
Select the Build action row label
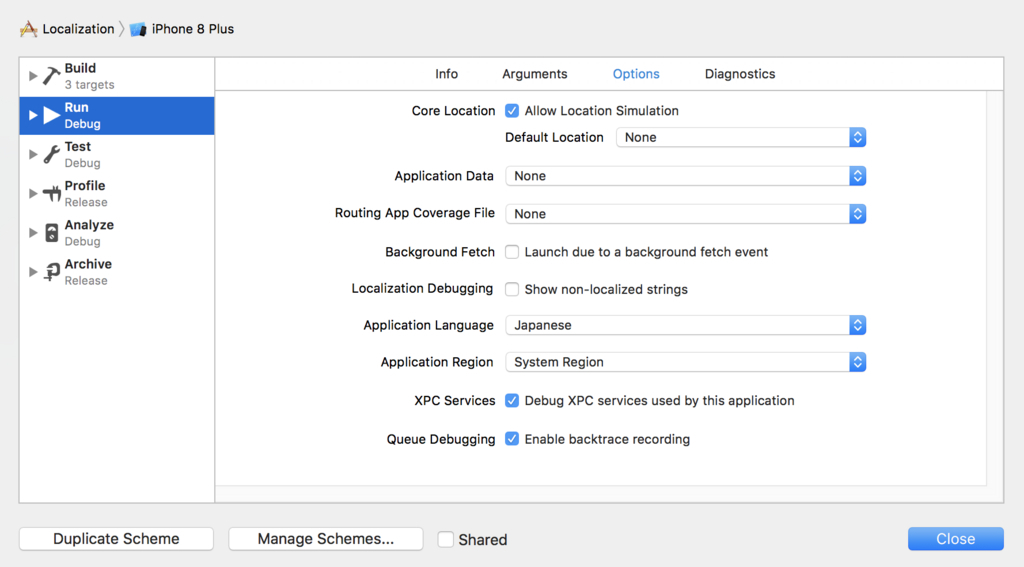tap(80, 68)
